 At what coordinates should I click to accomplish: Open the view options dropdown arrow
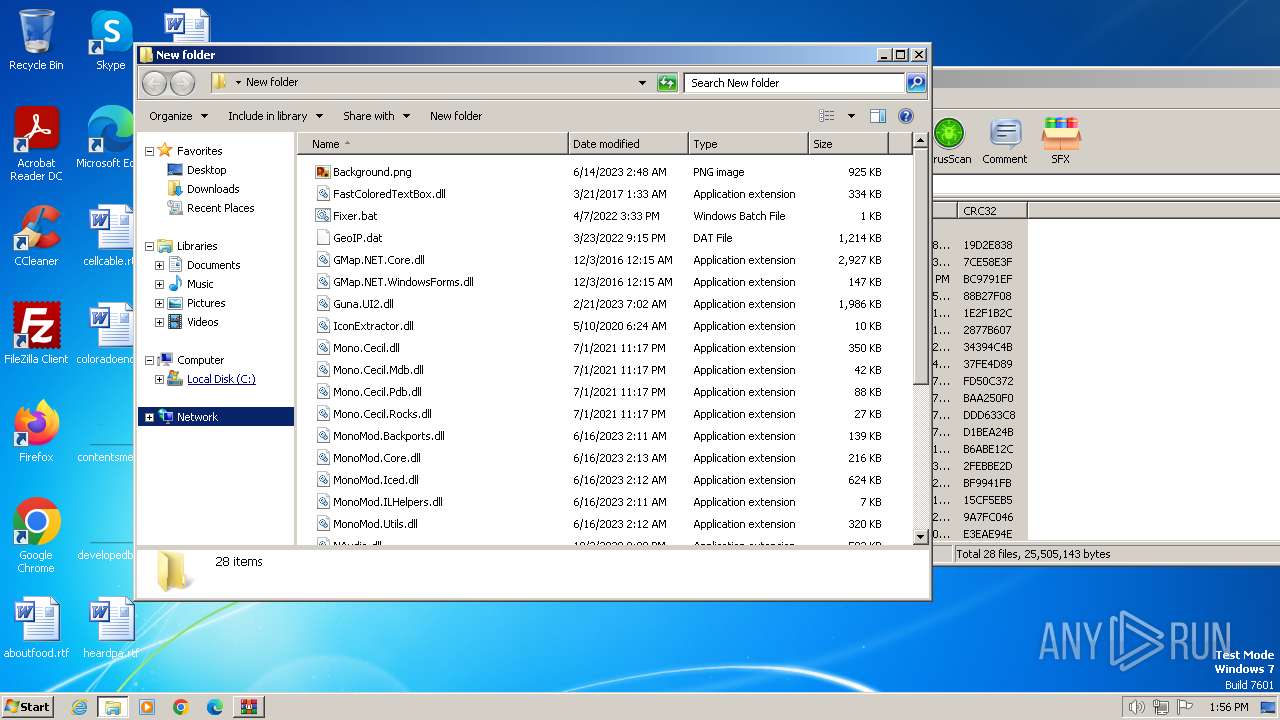(851, 116)
